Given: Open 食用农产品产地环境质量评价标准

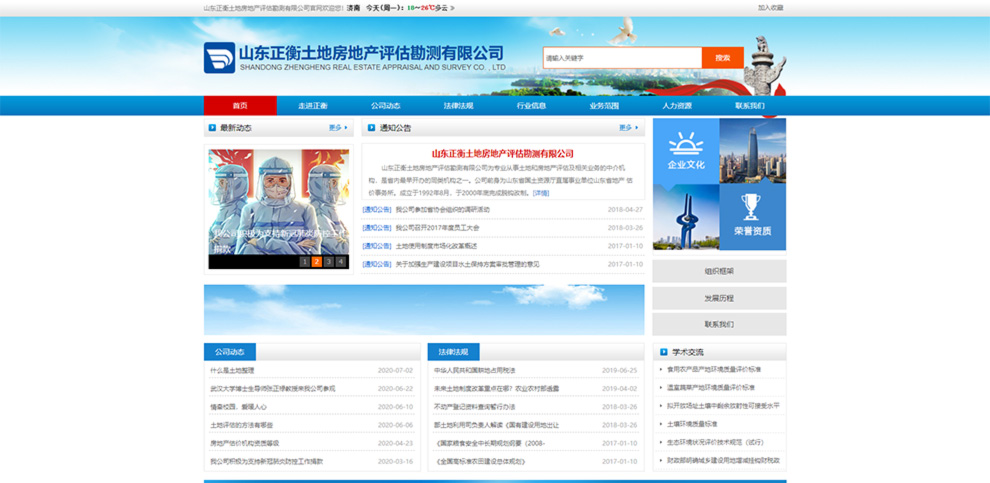Looking at the screenshot, I should (x=714, y=369).
